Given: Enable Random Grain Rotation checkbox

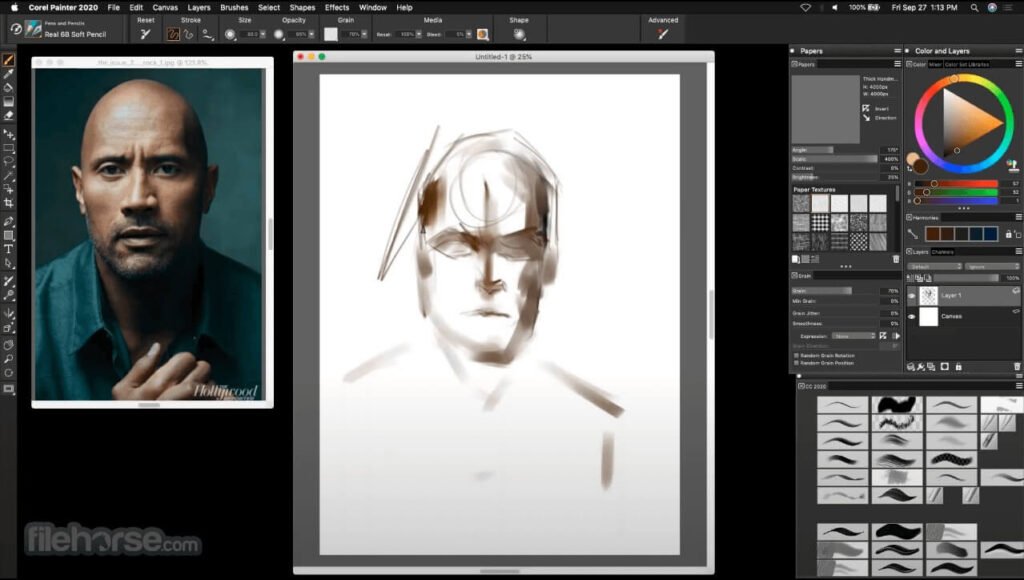Looking at the screenshot, I should tap(797, 355).
